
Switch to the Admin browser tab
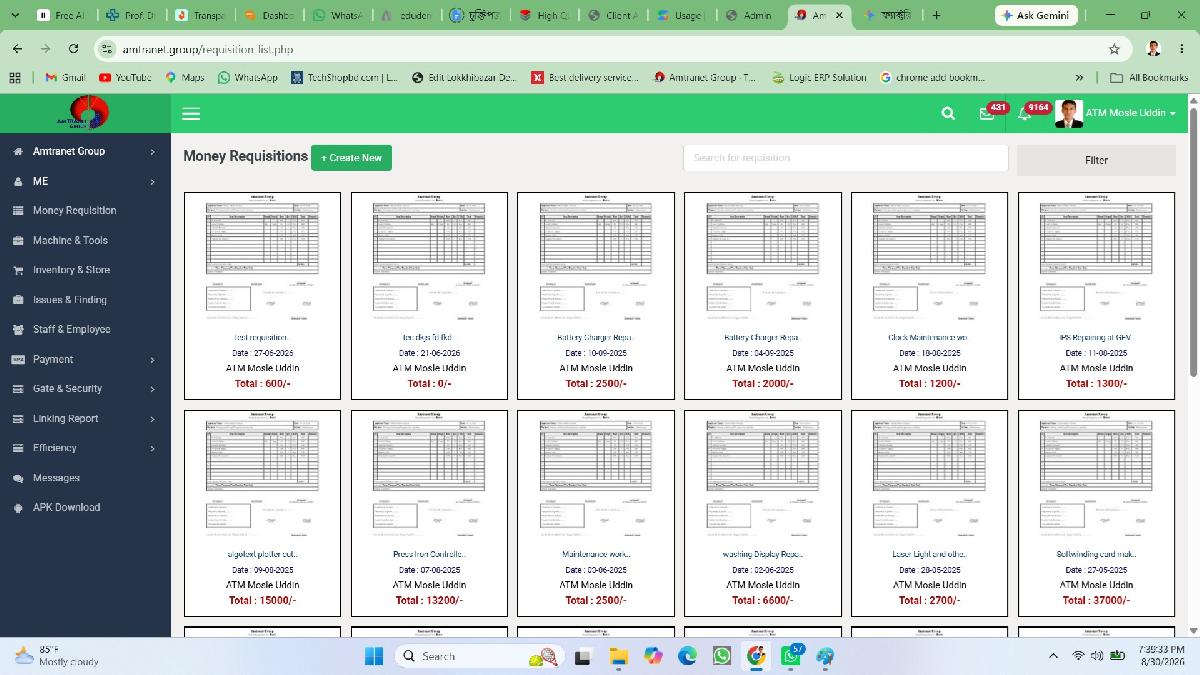(750, 15)
